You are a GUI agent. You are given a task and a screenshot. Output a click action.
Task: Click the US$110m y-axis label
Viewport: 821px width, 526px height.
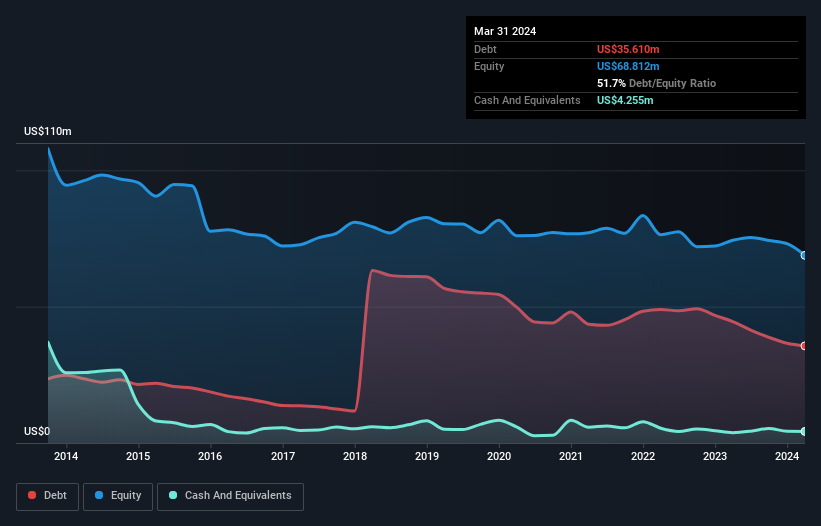pos(48,131)
